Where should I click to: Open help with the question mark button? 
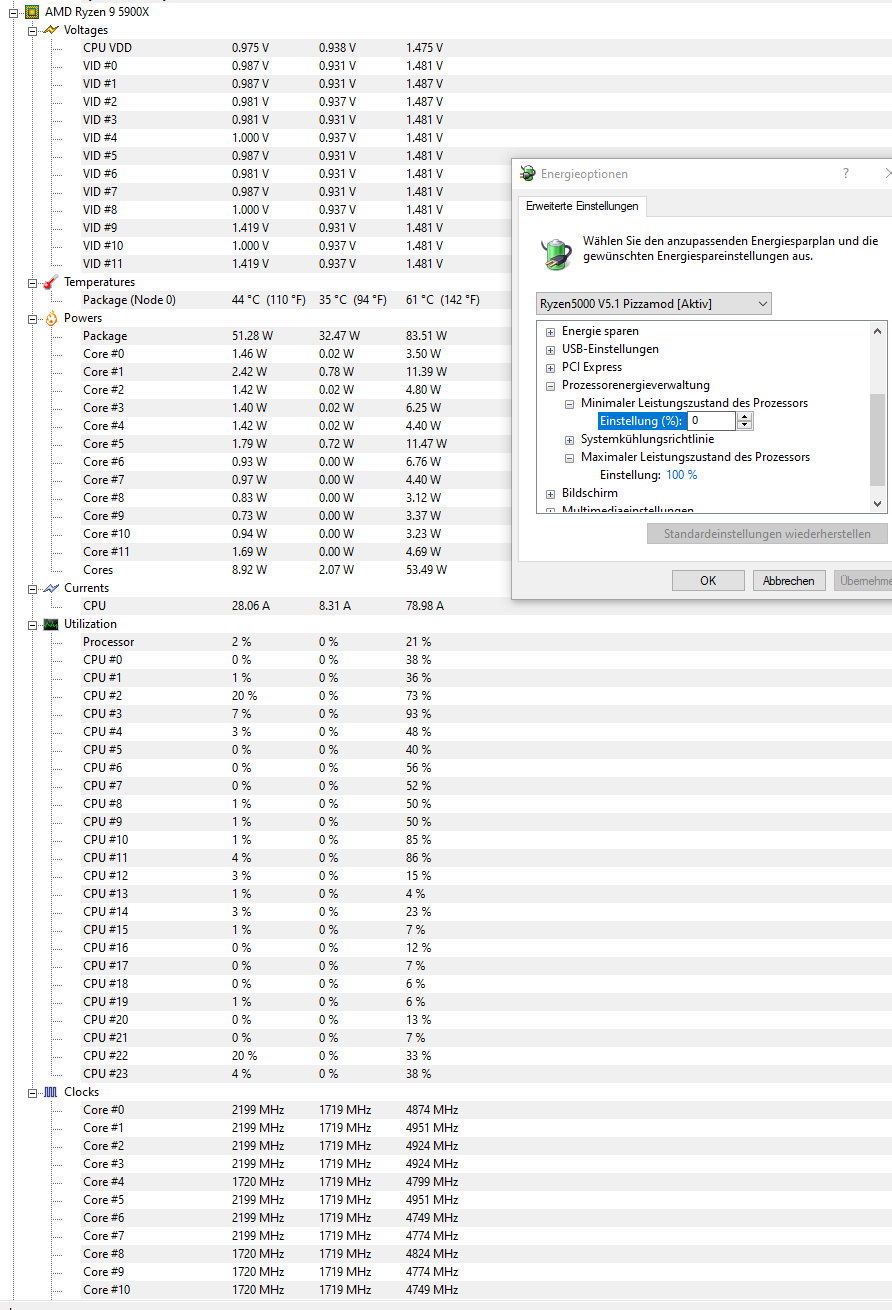coord(846,173)
